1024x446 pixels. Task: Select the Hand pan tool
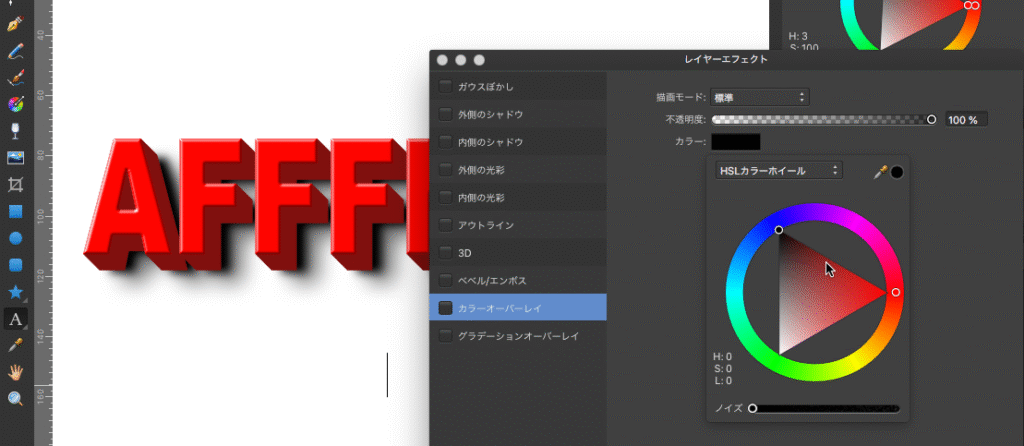[x=16, y=373]
